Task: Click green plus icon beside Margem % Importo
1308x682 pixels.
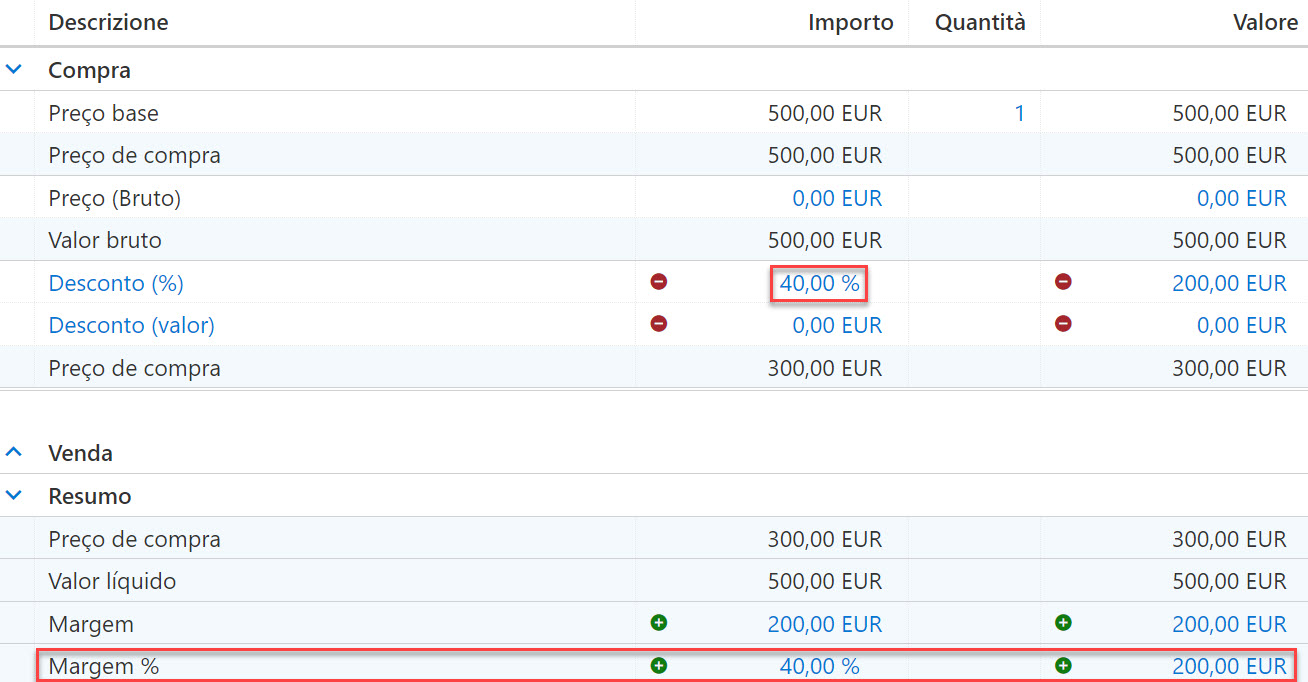Action: [x=658, y=665]
